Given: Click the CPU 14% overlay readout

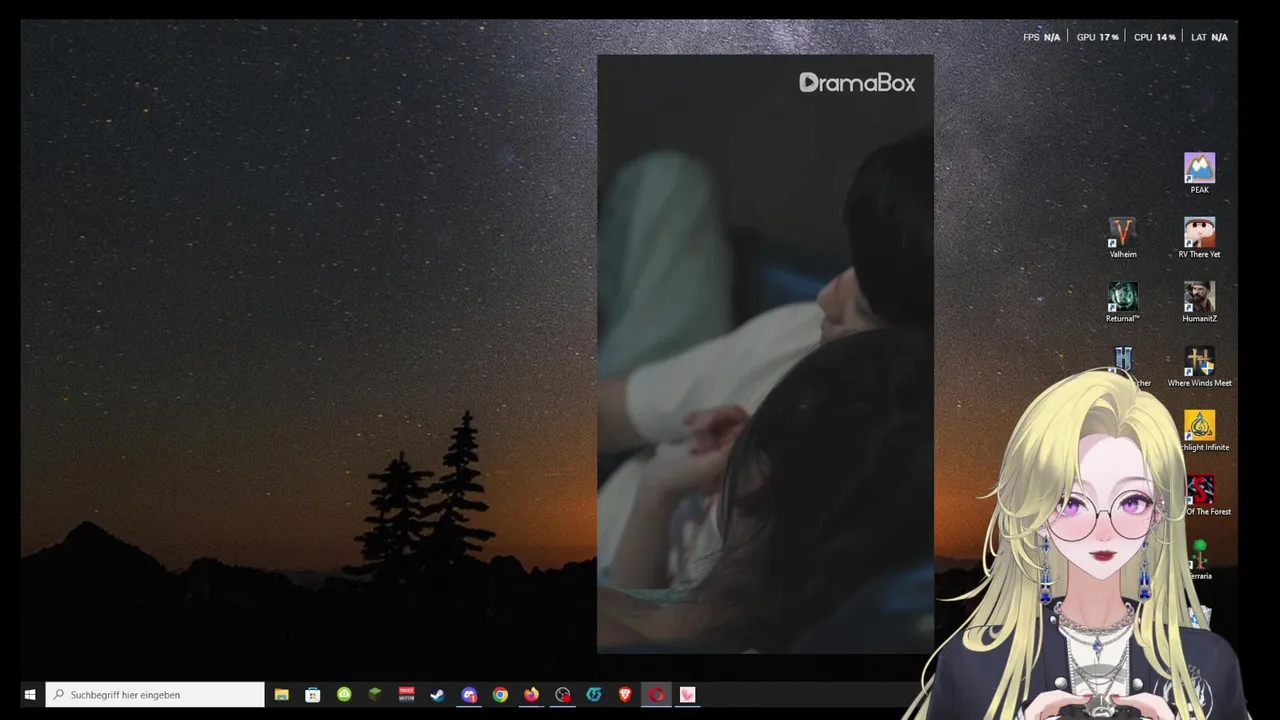Looking at the screenshot, I should coord(1154,37).
